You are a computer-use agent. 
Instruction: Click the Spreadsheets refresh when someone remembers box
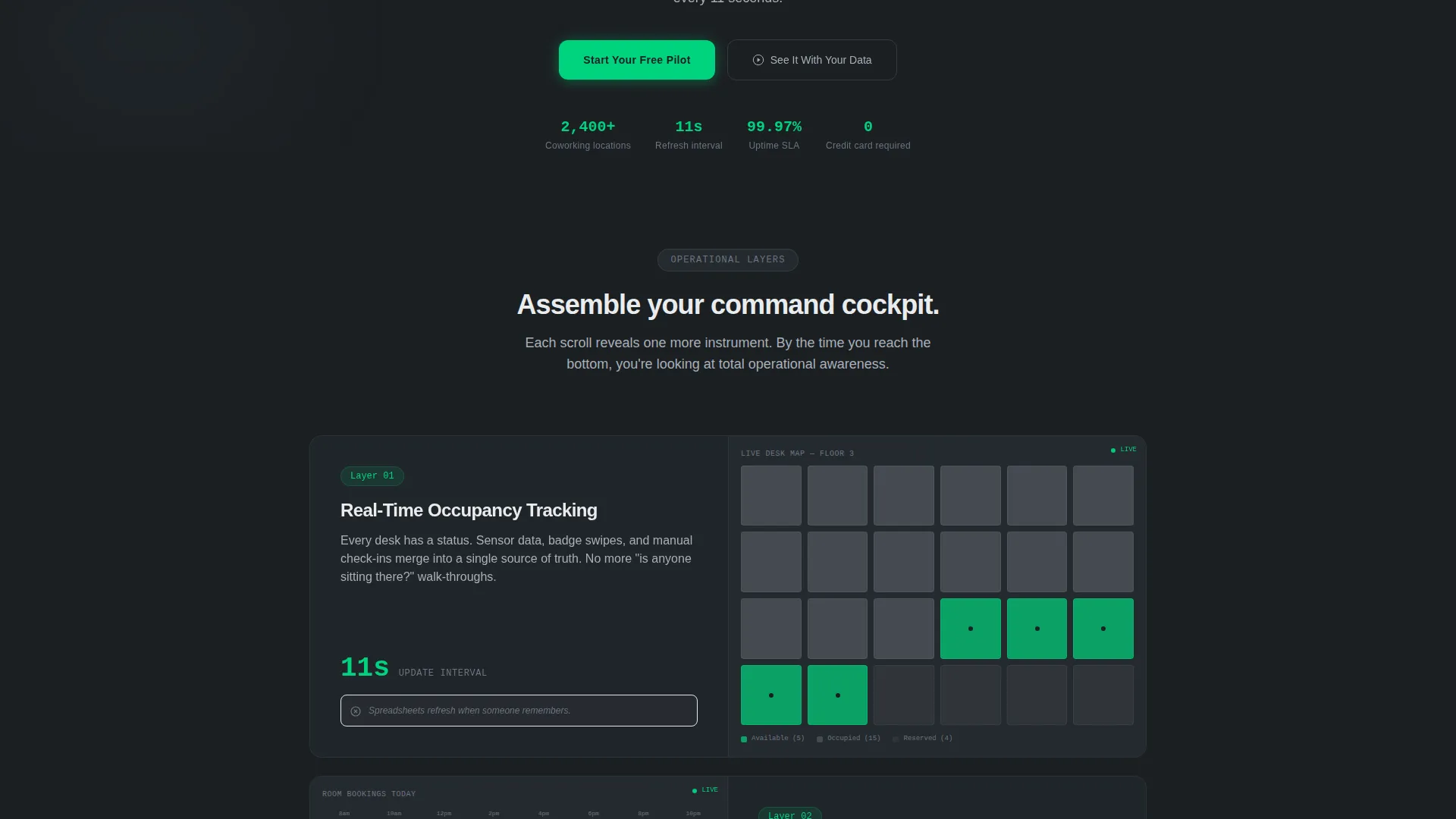click(519, 711)
